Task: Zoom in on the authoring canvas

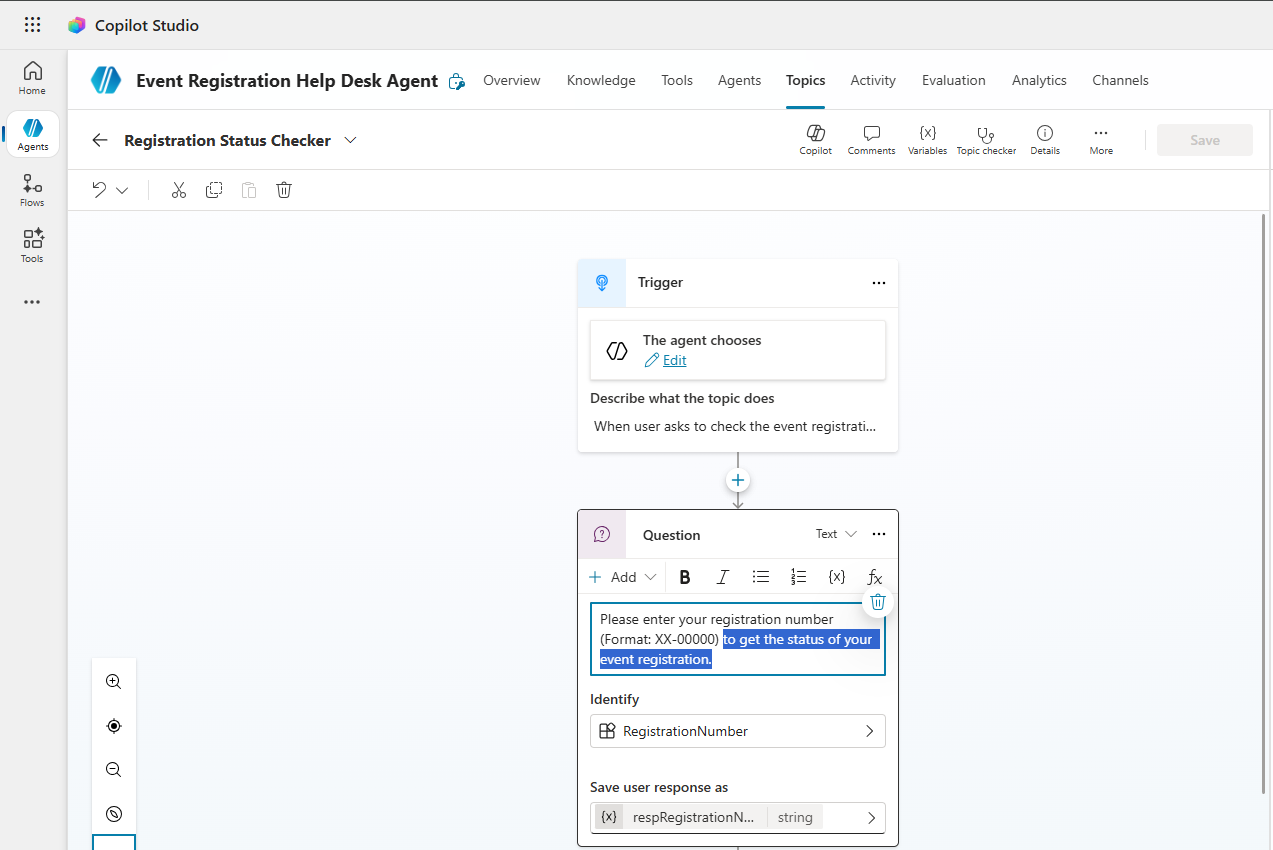Action: pos(114,682)
